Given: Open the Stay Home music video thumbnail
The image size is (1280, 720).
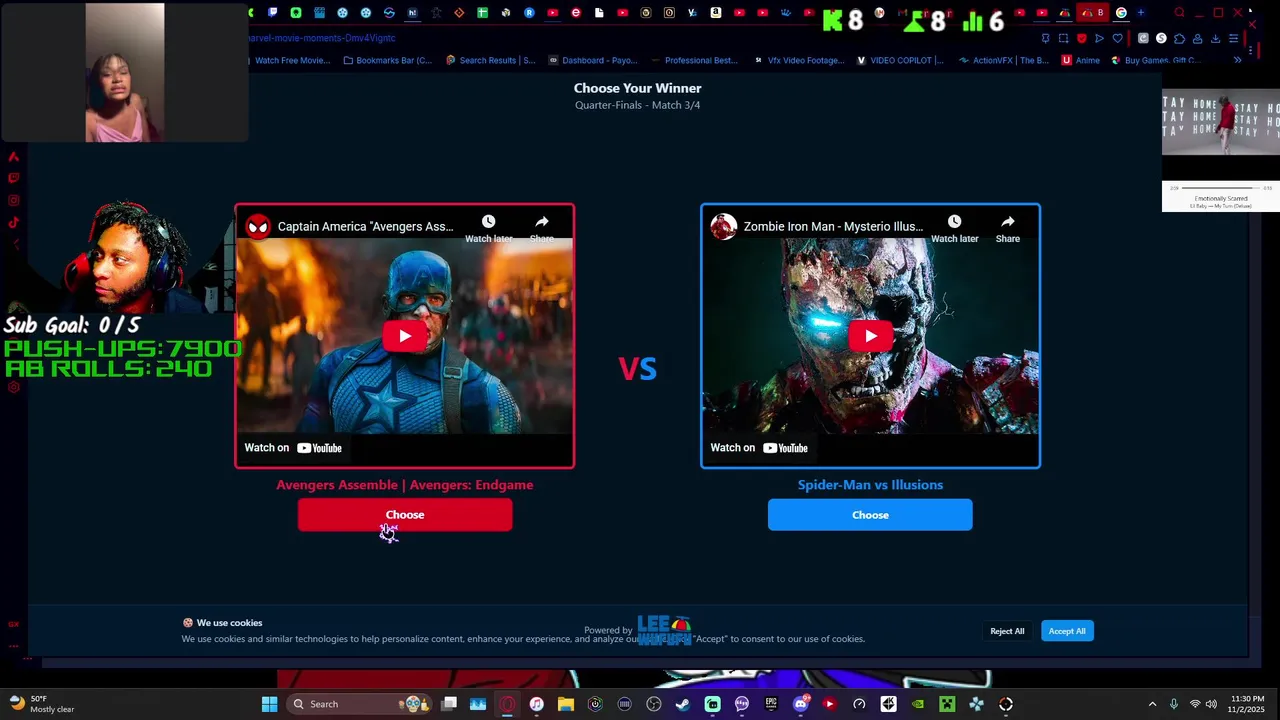Looking at the screenshot, I should pos(1221,124).
